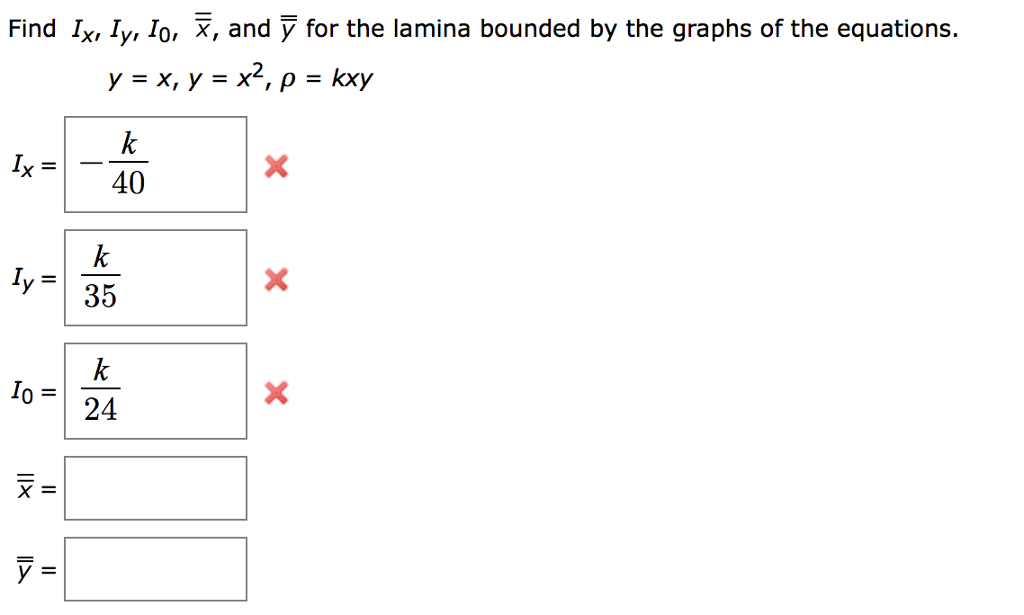1024x615 pixels.
Task: Select the fraction k/24 in the third box
Action: point(100,390)
